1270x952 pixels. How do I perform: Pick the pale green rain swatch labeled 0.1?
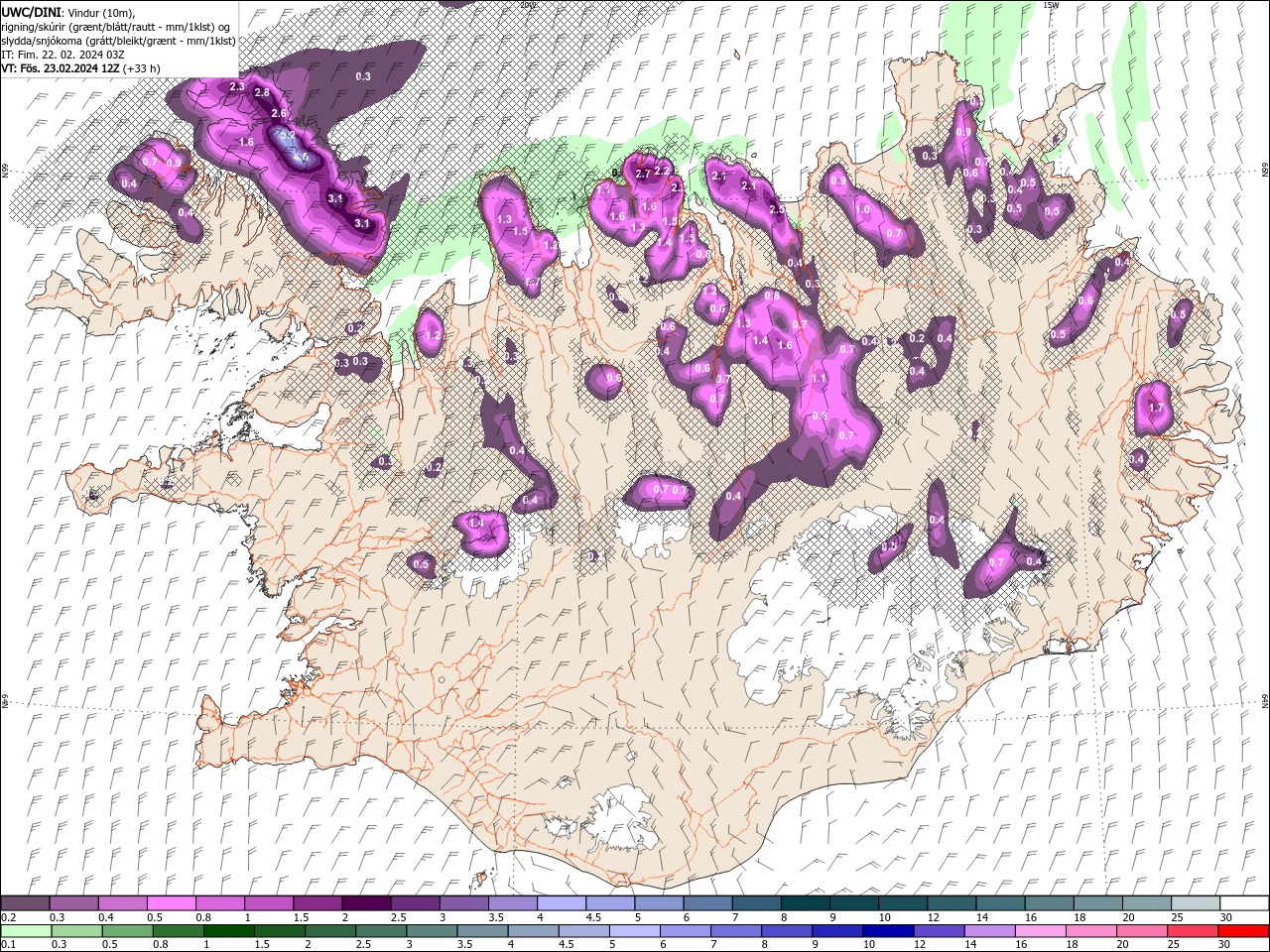25,931
